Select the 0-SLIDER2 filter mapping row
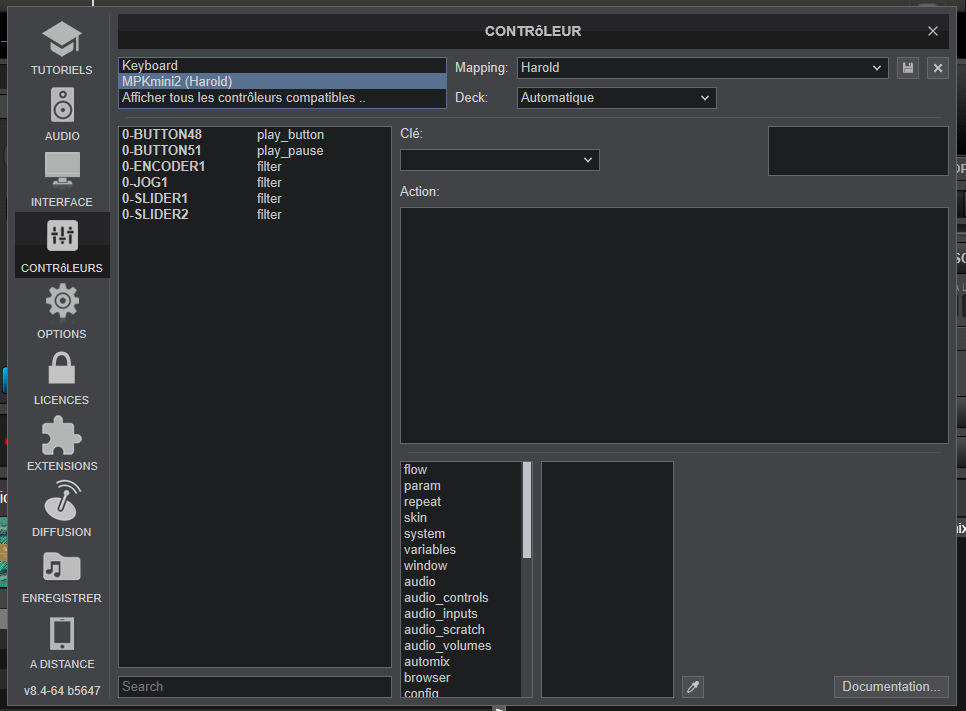Viewport: 966px width, 711px height. coord(254,214)
